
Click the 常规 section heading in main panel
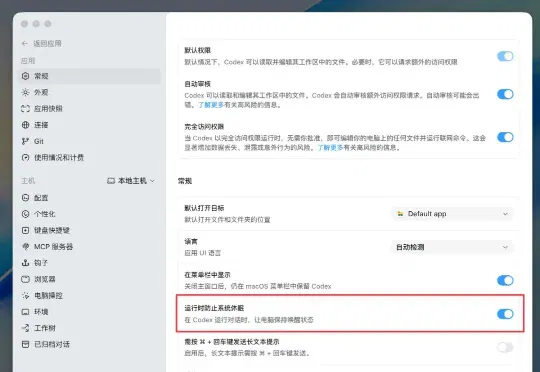click(x=185, y=181)
